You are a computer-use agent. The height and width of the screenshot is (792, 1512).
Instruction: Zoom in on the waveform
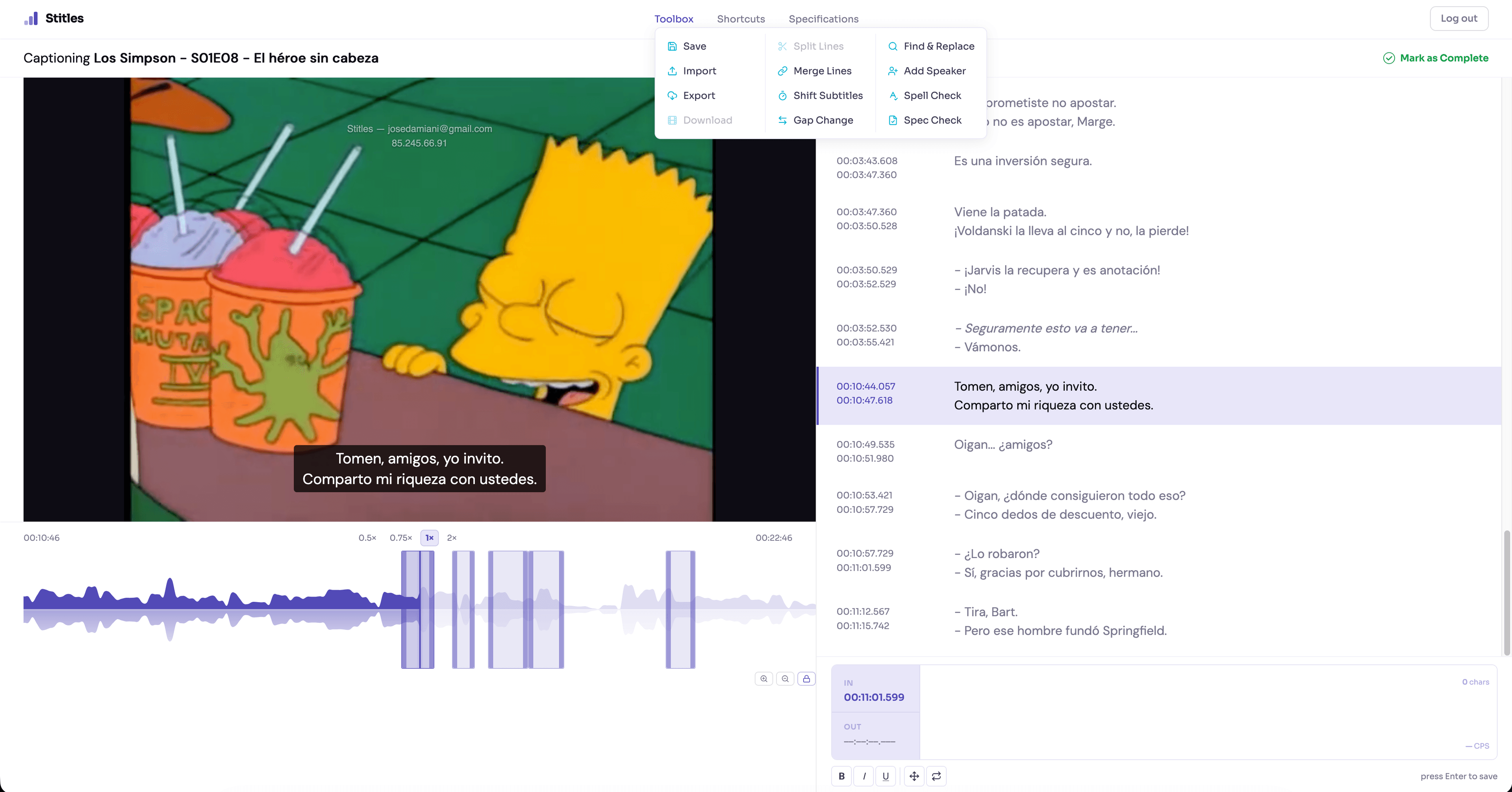point(763,679)
